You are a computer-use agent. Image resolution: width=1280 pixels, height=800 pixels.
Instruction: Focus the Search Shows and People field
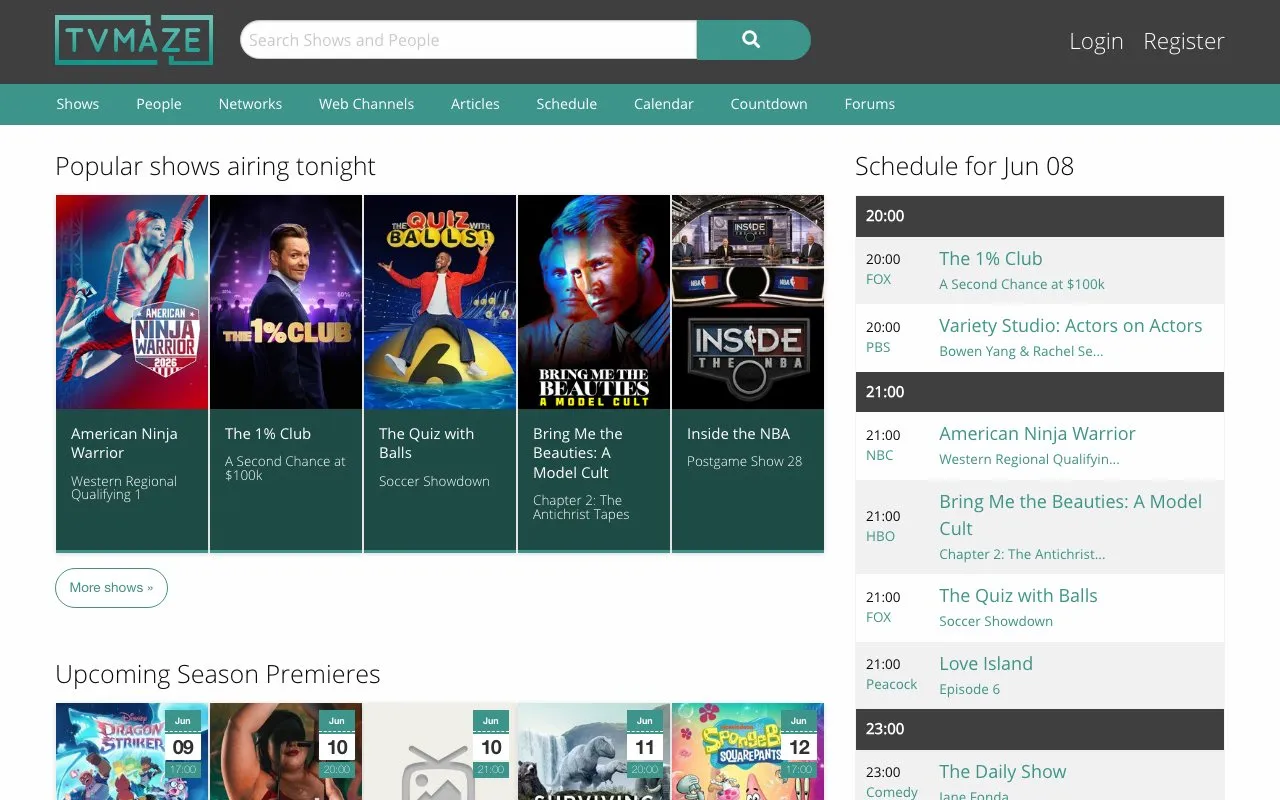[x=468, y=40]
